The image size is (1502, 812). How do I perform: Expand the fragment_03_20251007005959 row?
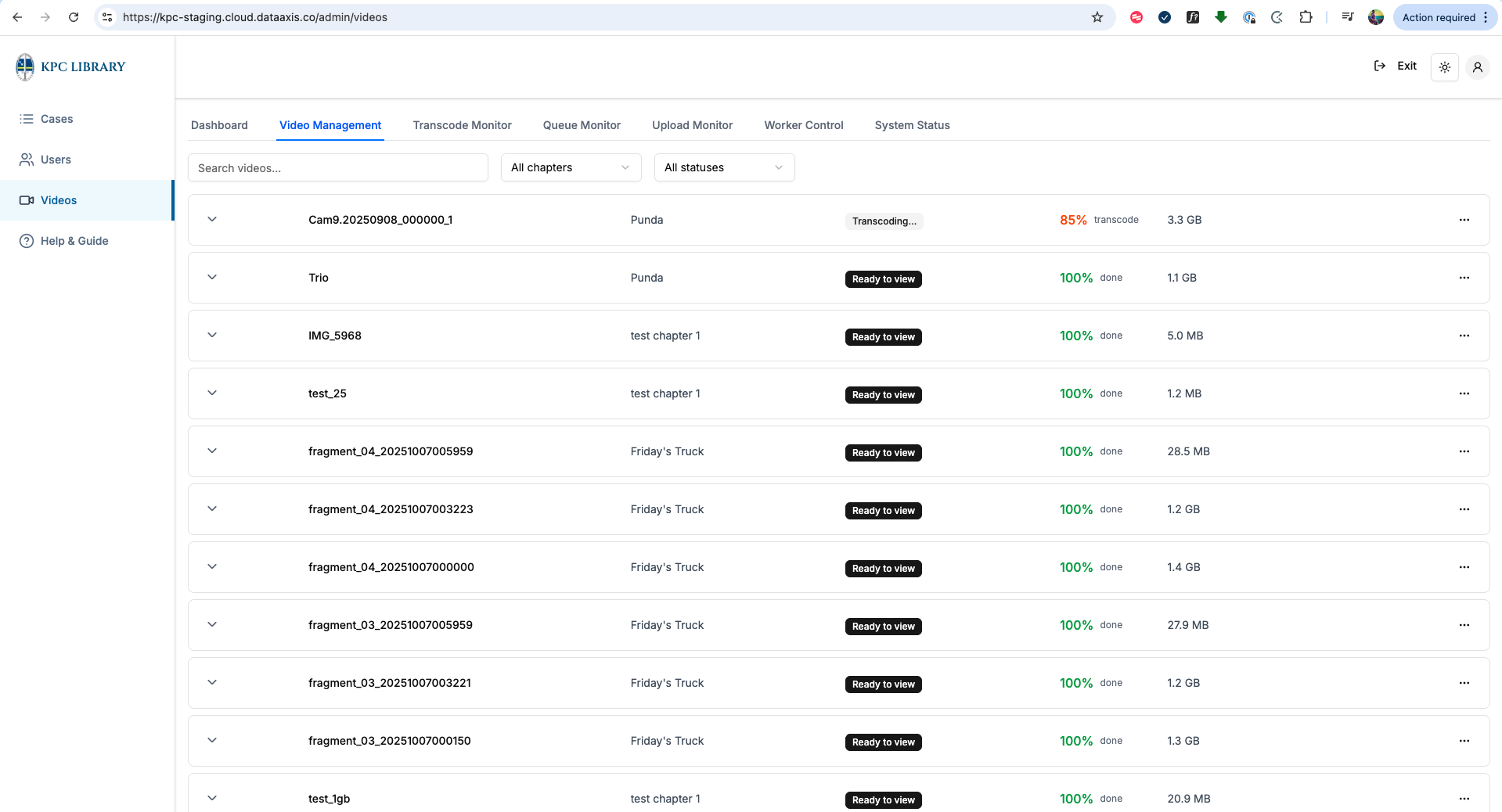click(212, 624)
